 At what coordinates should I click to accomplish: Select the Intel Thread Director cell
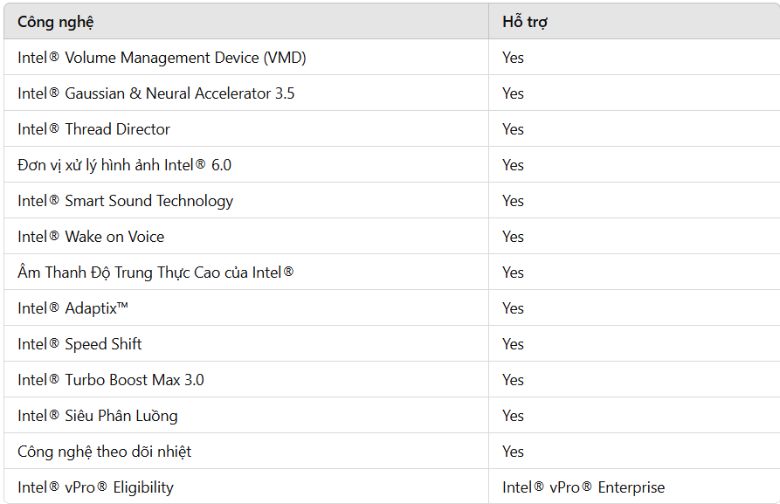pos(93,129)
